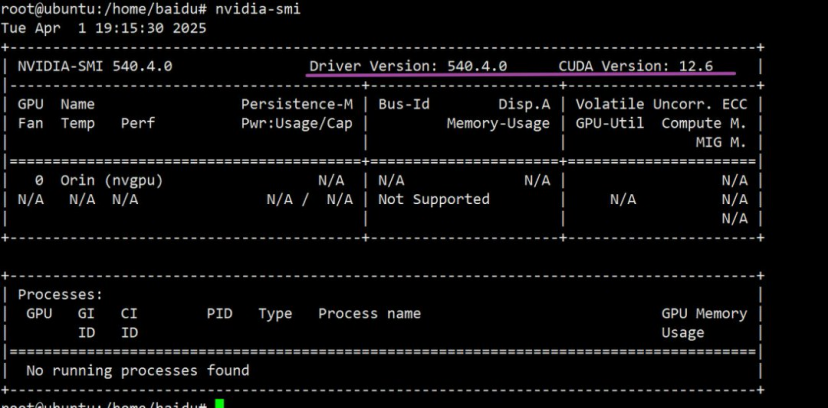This screenshot has width=828, height=408.
Task: Select the NVIDIA-SMI 540.4.0 text
Action: pos(95,67)
